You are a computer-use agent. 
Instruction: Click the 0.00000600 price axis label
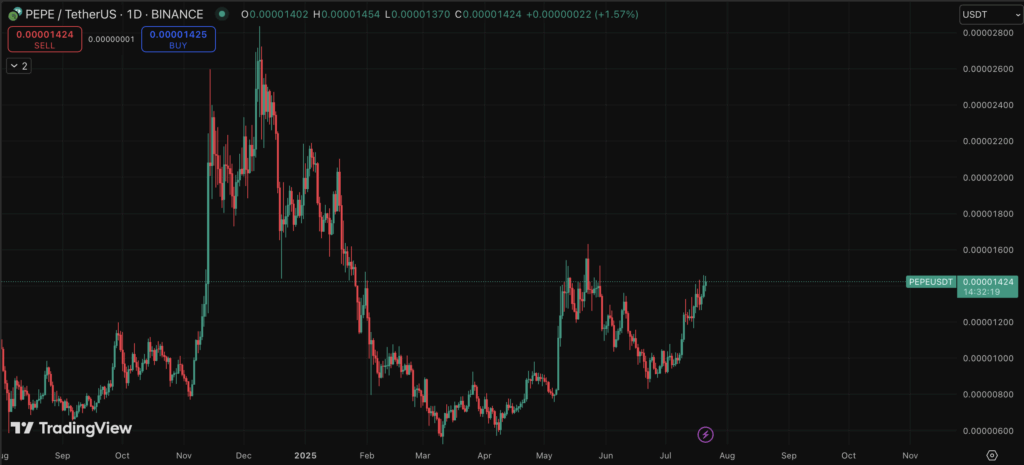coord(988,431)
